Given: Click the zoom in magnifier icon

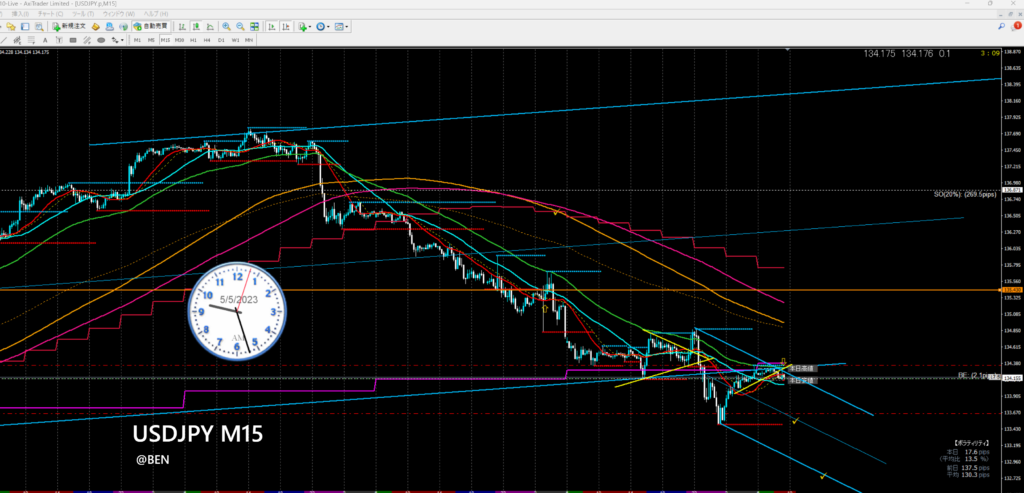Looking at the screenshot, I should point(226,26).
